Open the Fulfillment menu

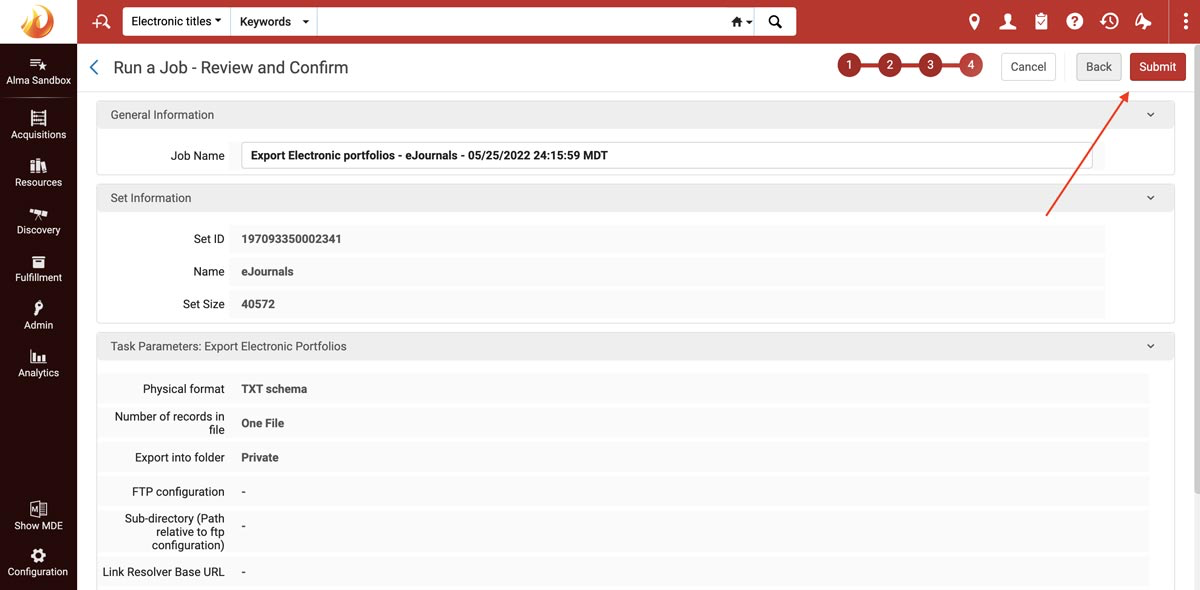click(x=38, y=268)
